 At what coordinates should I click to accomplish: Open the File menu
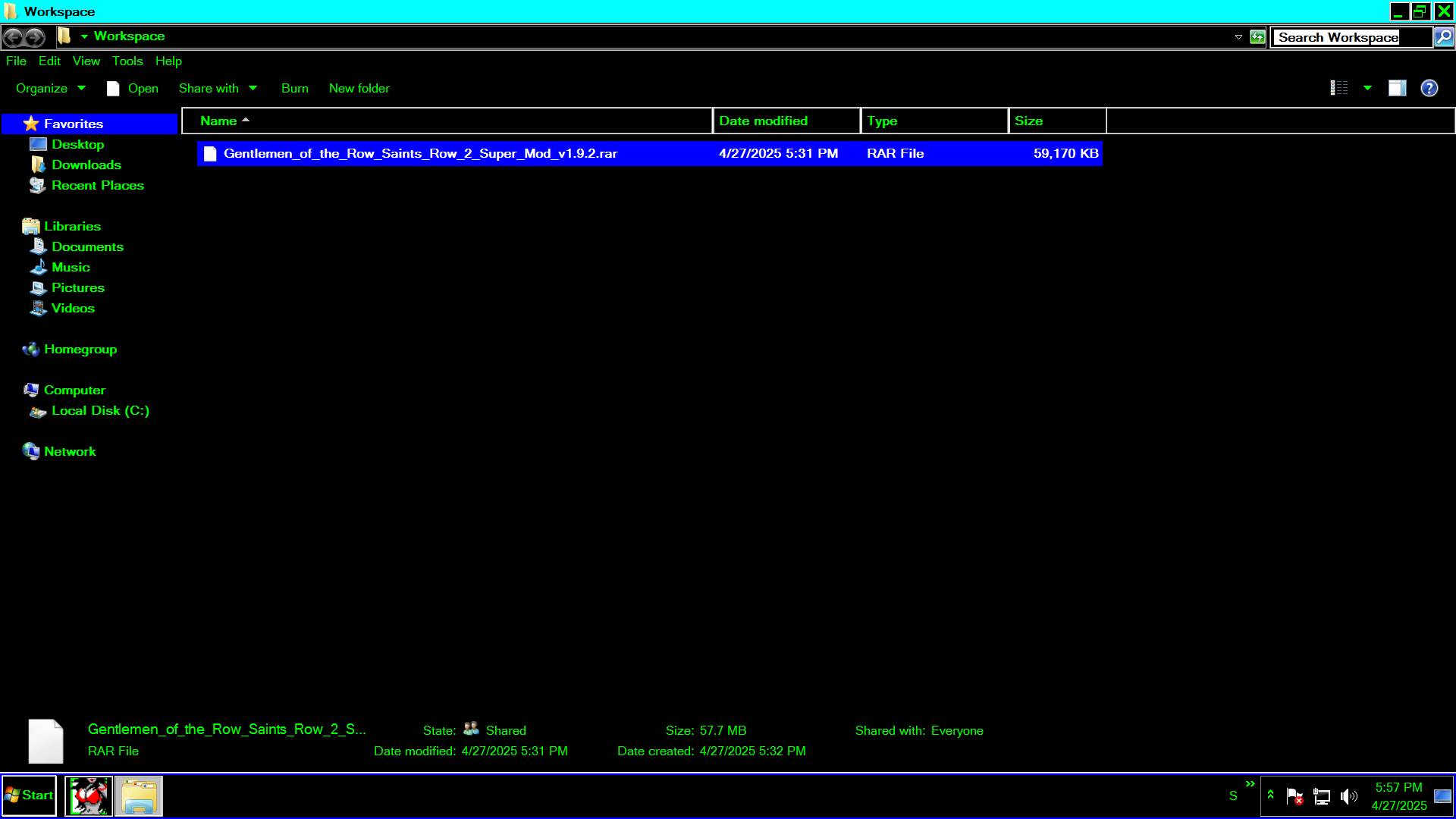click(16, 61)
